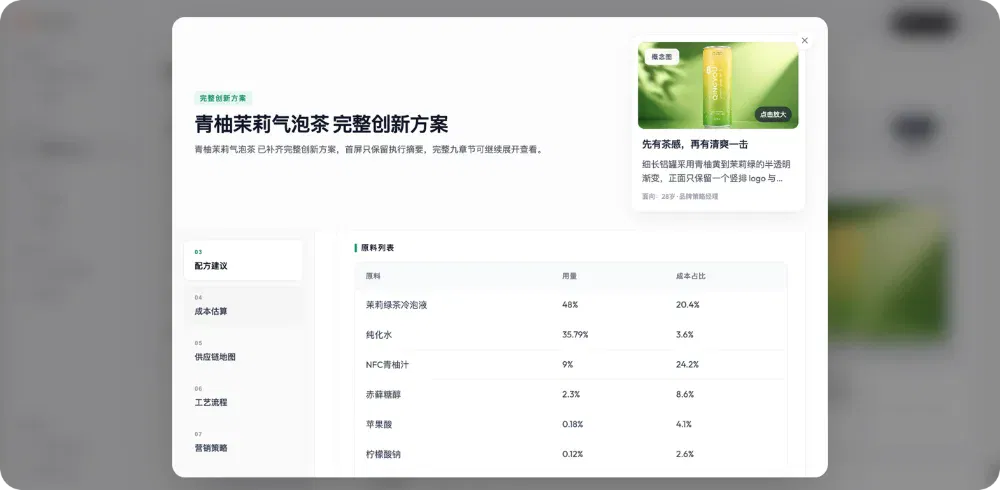This screenshot has width=1000, height=490.
Task: Click the 成本占比 column header
Action: pos(691,276)
